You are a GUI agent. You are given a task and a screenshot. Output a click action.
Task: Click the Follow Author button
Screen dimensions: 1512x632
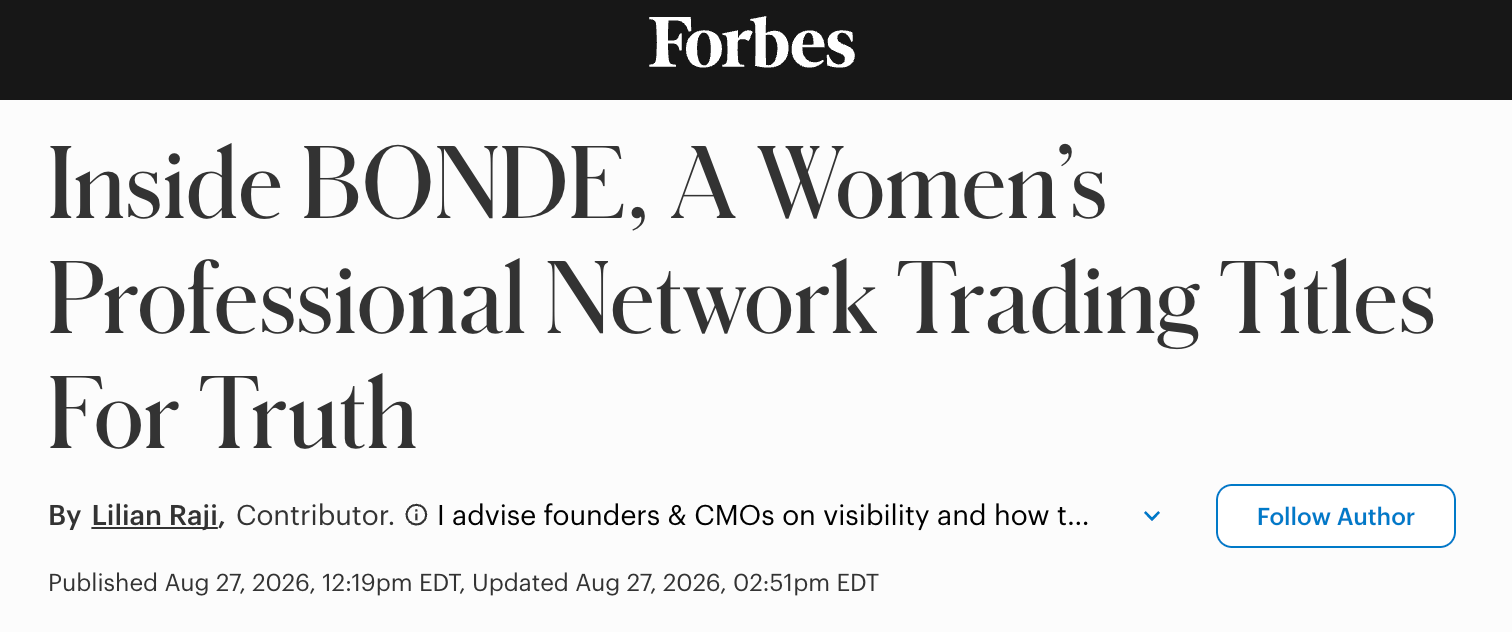pyautogui.click(x=1335, y=516)
